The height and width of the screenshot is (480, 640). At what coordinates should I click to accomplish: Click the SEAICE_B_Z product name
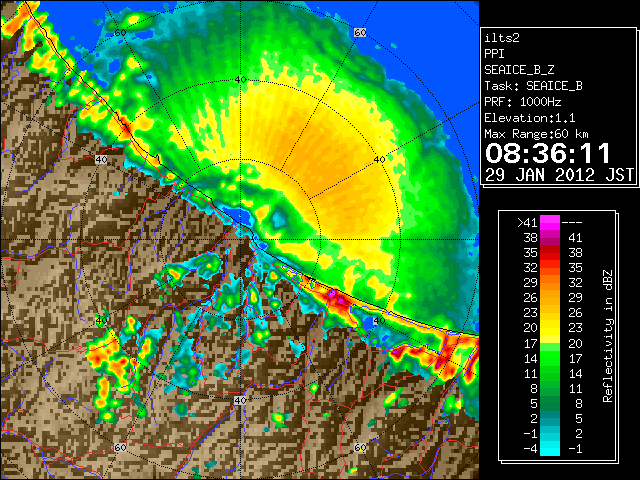pyautogui.click(x=519, y=70)
